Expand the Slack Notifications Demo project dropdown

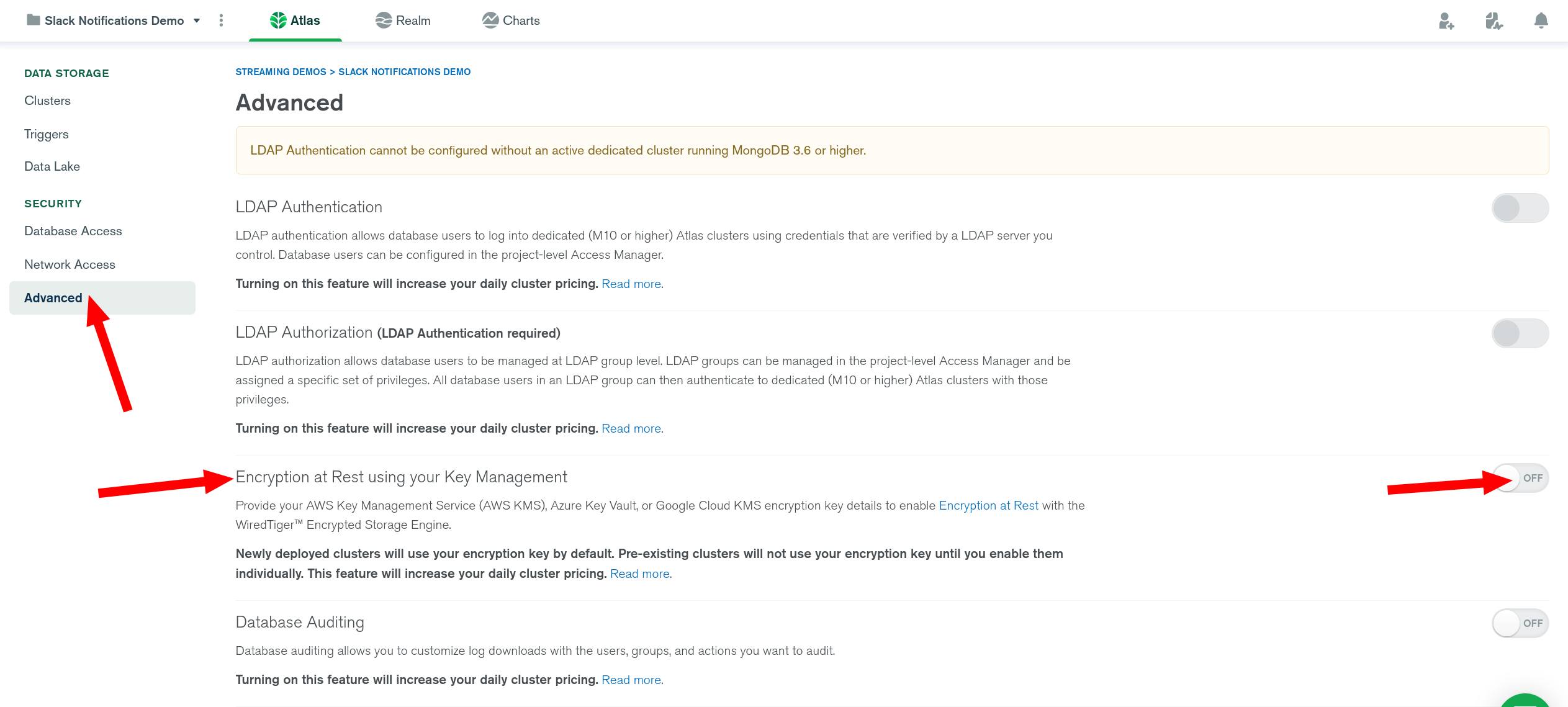click(x=197, y=20)
